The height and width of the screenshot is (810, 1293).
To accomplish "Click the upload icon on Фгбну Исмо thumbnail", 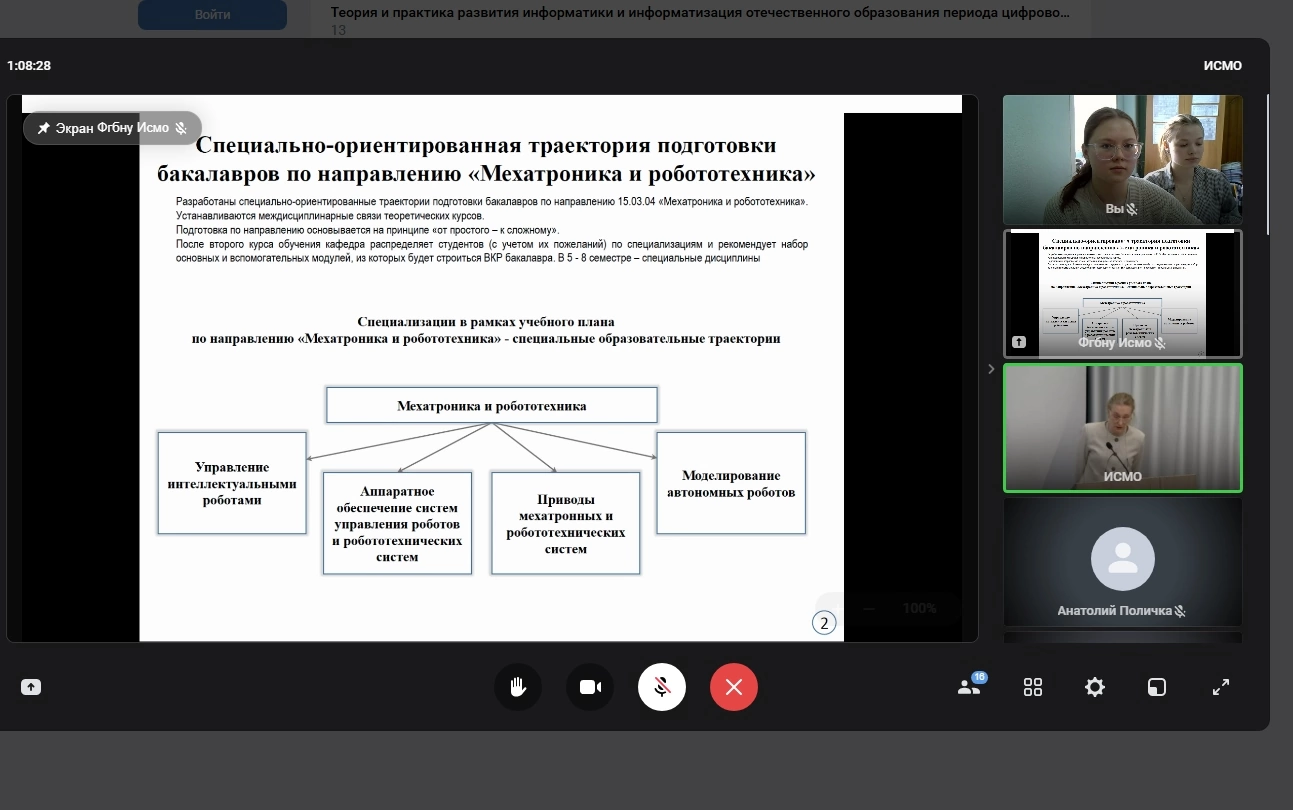I will [1019, 342].
